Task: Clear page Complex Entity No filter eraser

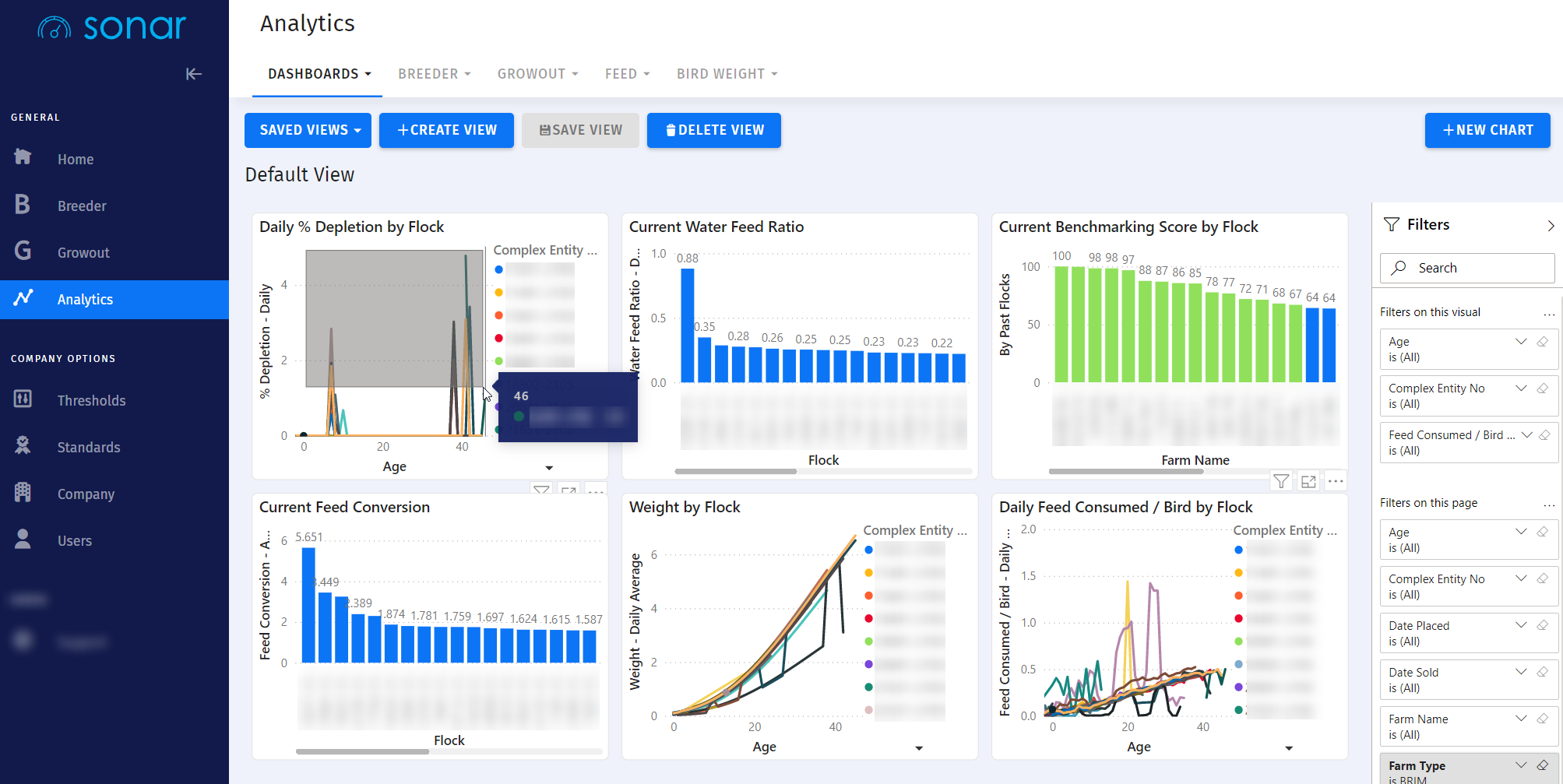Action: [x=1542, y=578]
